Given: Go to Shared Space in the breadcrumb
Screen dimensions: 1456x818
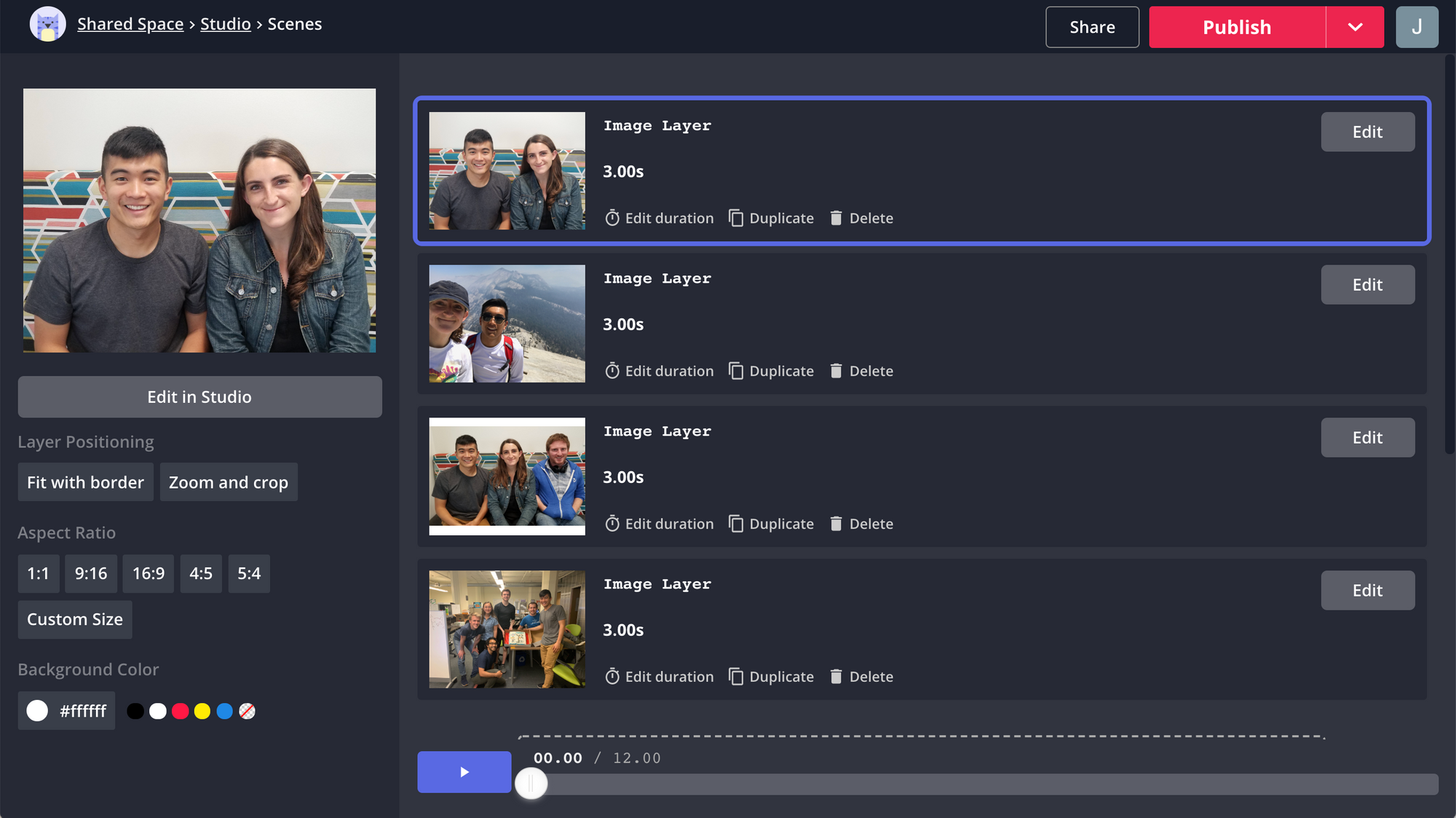Looking at the screenshot, I should pyautogui.click(x=130, y=24).
